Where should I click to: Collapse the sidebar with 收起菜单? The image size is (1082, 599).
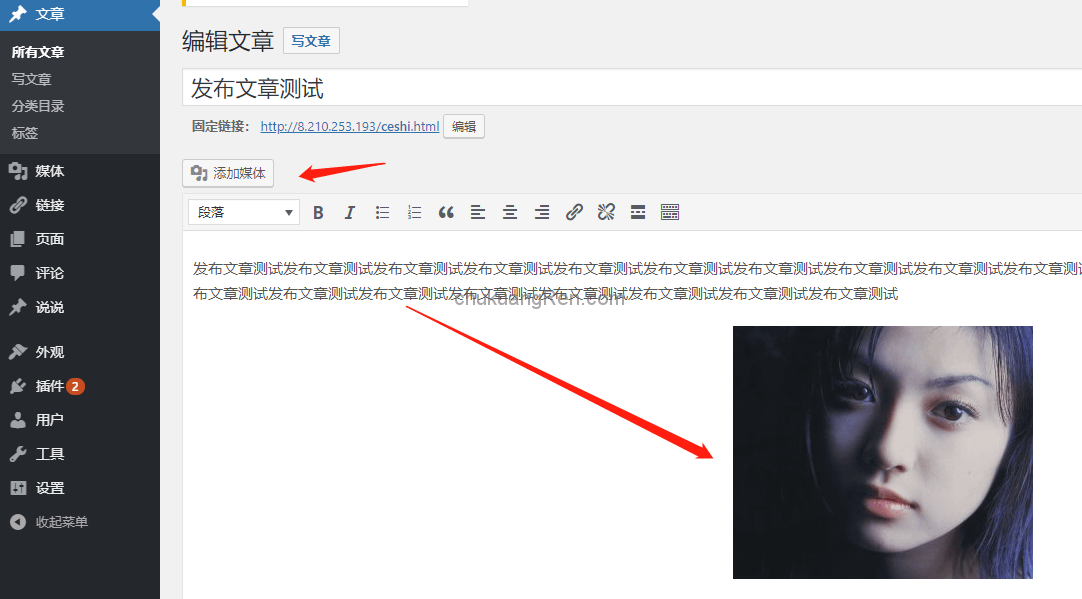point(61,522)
